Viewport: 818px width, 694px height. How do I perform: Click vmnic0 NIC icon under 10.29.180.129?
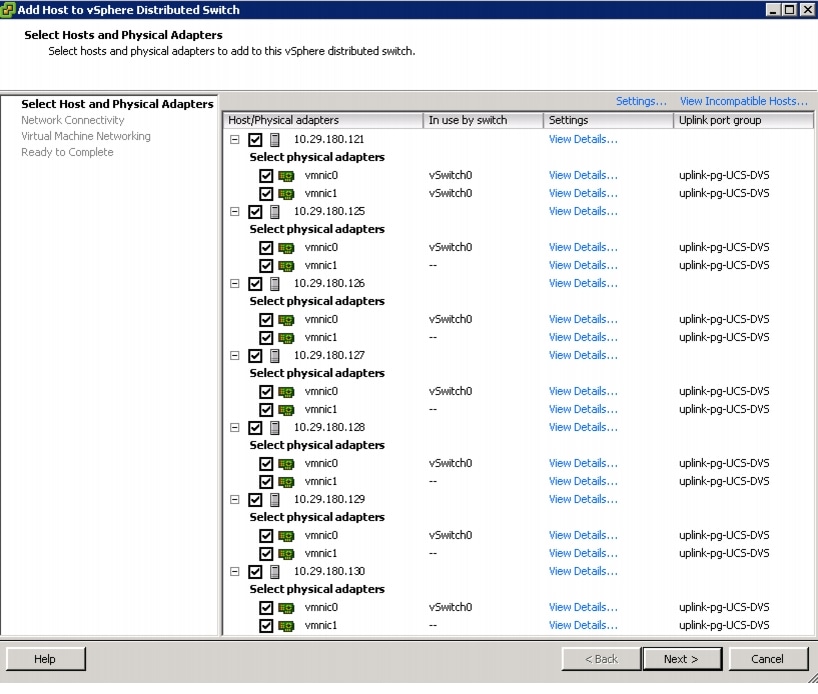point(286,536)
